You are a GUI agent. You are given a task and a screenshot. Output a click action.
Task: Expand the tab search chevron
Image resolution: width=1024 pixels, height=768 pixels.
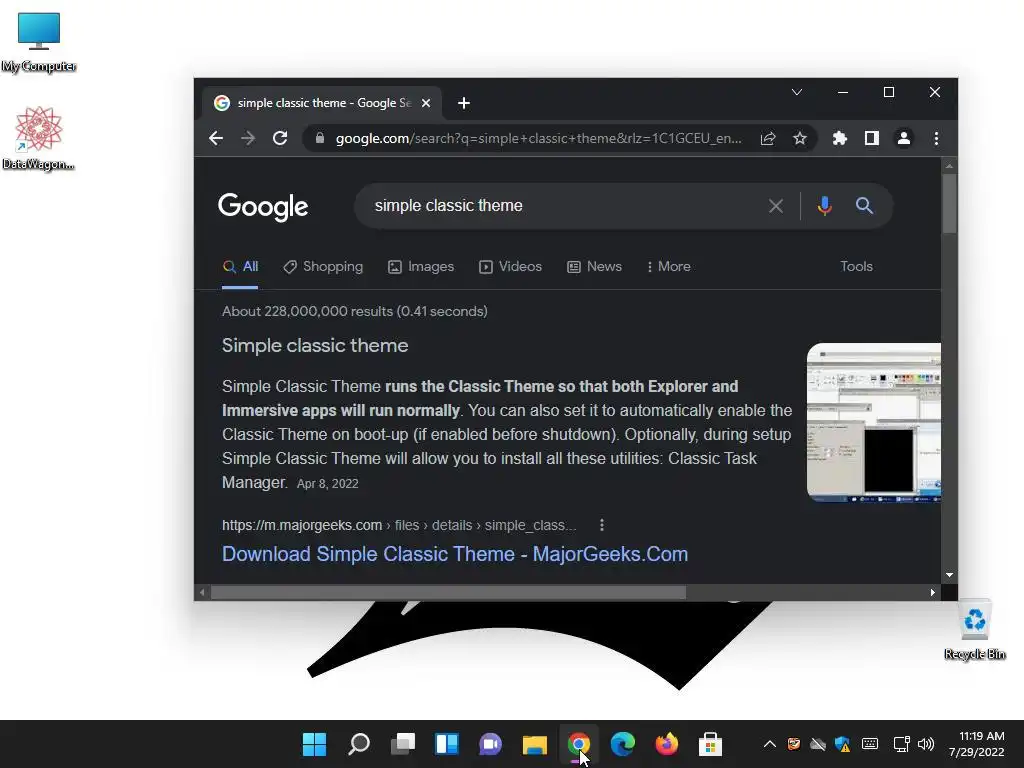tap(797, 92)
